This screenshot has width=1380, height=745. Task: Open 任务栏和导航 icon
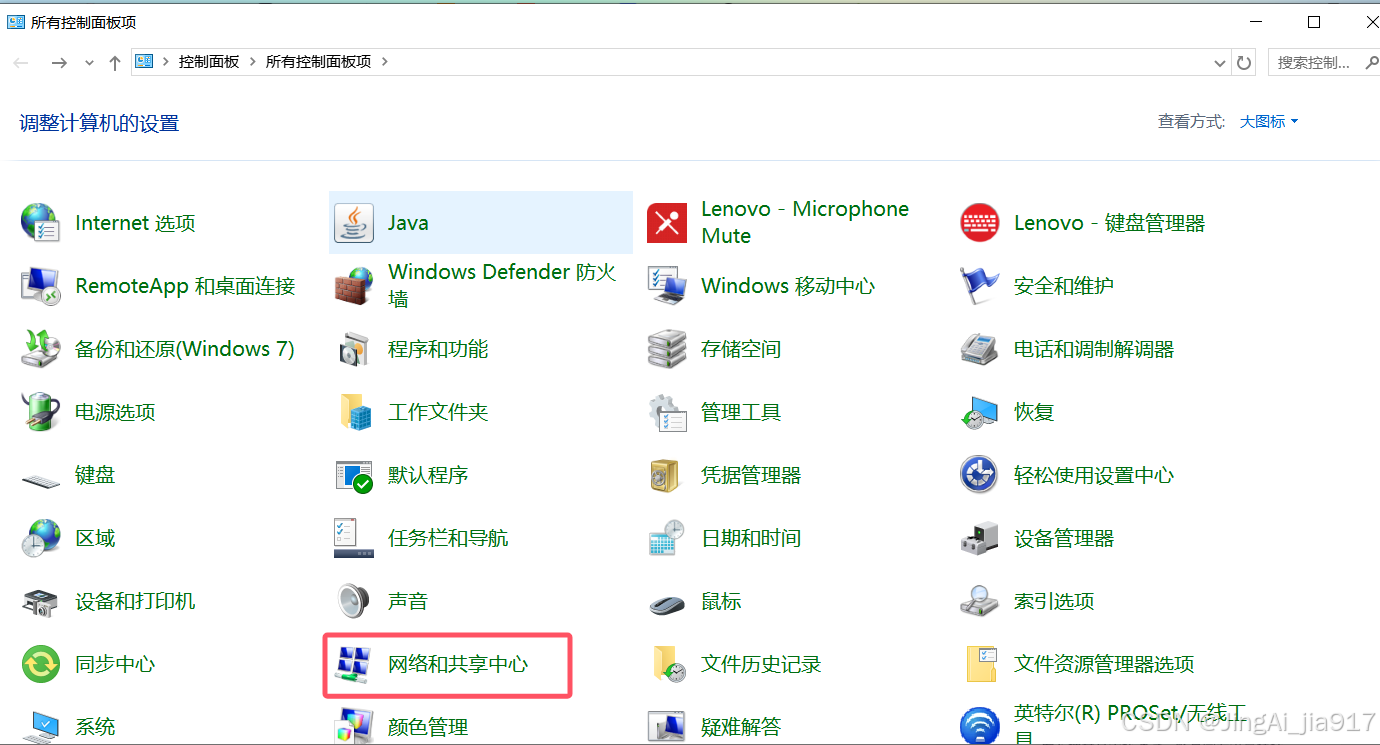click(353, 538)
